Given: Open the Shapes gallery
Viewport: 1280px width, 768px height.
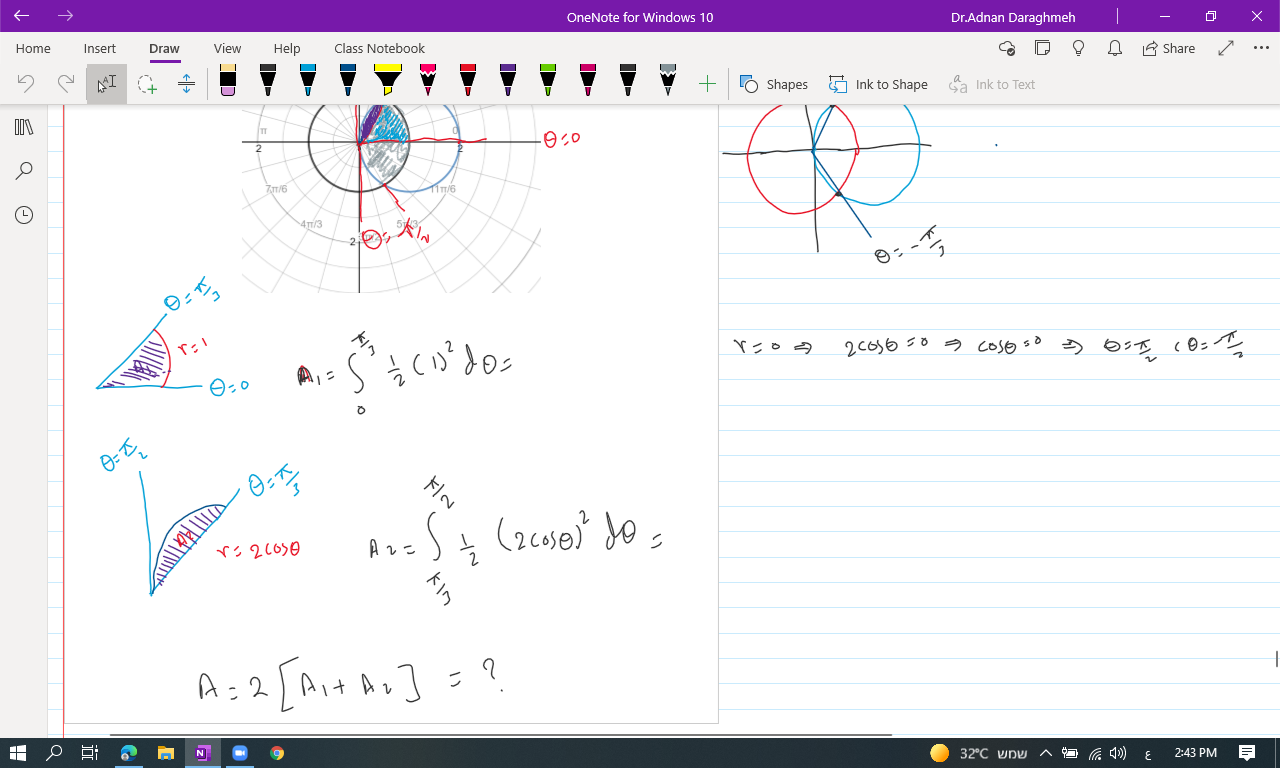Looking at the screenshot, I should (x=774, y=84).
